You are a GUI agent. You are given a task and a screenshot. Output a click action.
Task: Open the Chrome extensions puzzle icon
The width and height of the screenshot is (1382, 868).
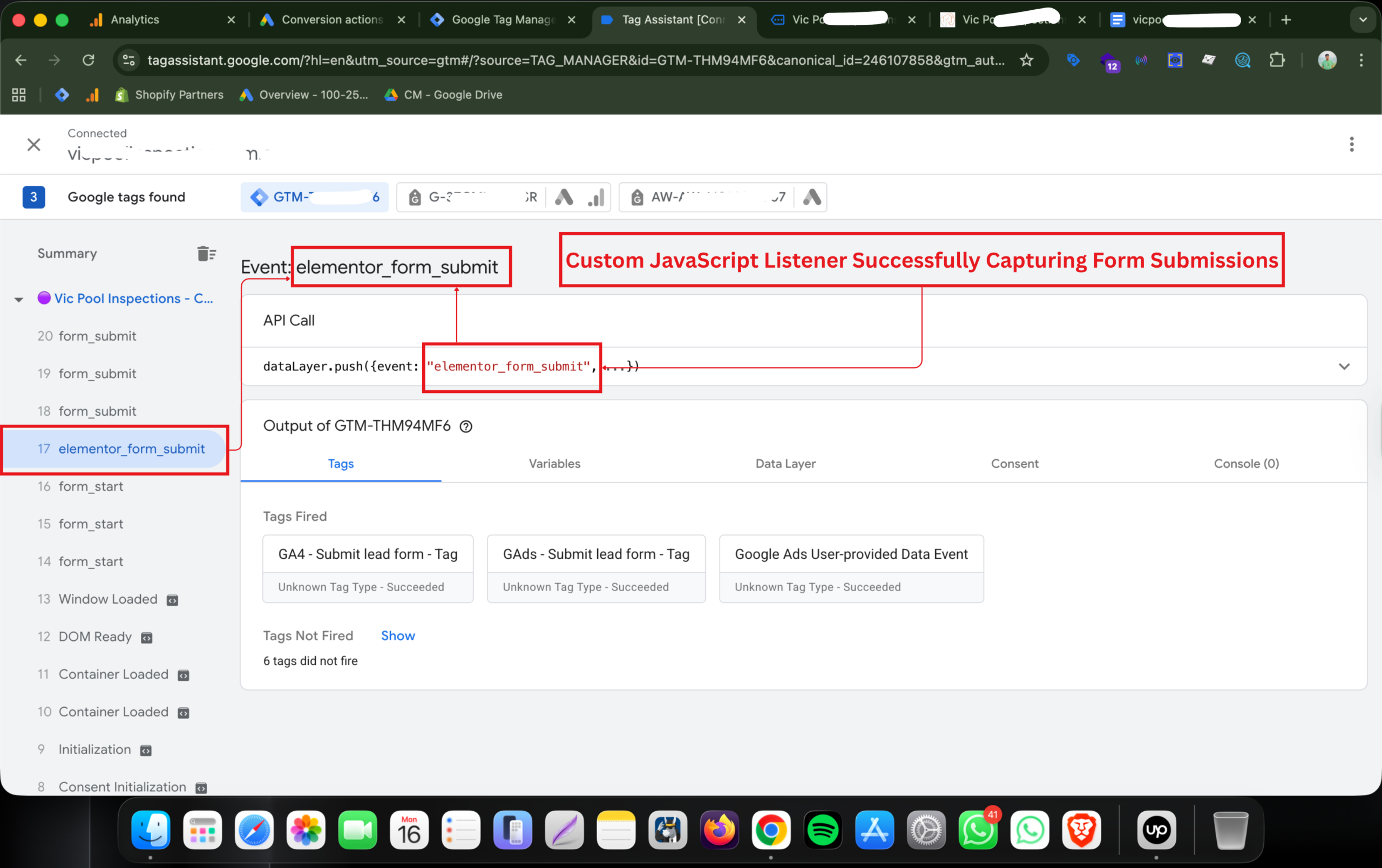click(x=1277, y=60)
